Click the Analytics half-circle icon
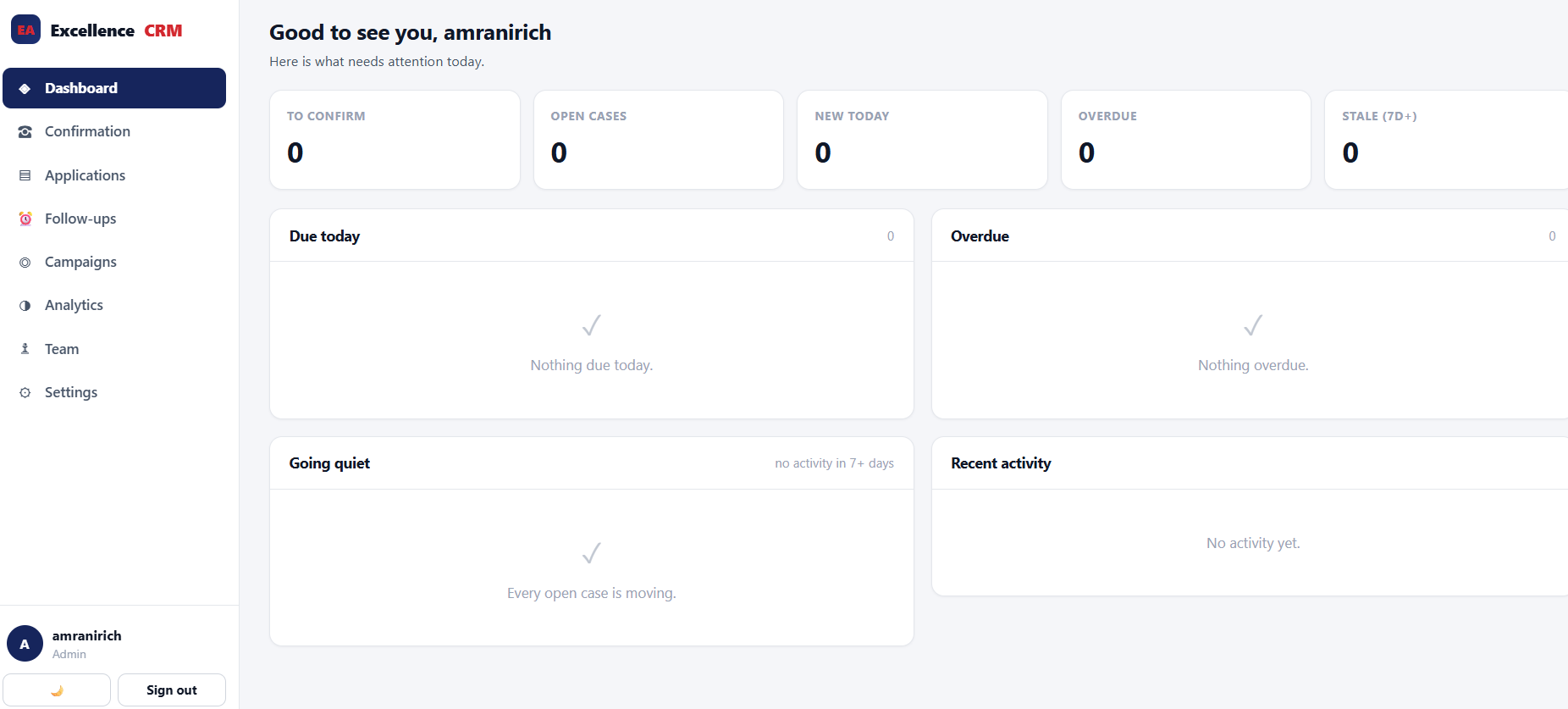This screenshot has width=1568, height=709. pos(25,306)
